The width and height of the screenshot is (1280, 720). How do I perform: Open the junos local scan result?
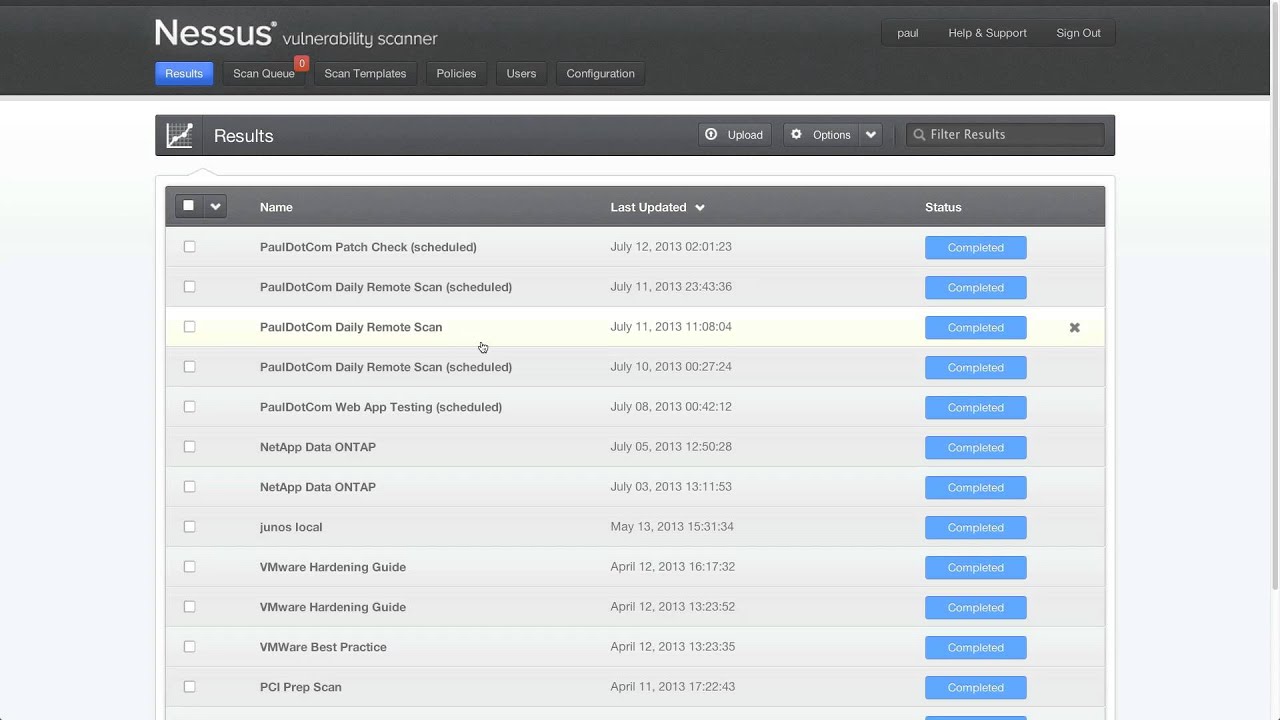[x=291, y=527]
